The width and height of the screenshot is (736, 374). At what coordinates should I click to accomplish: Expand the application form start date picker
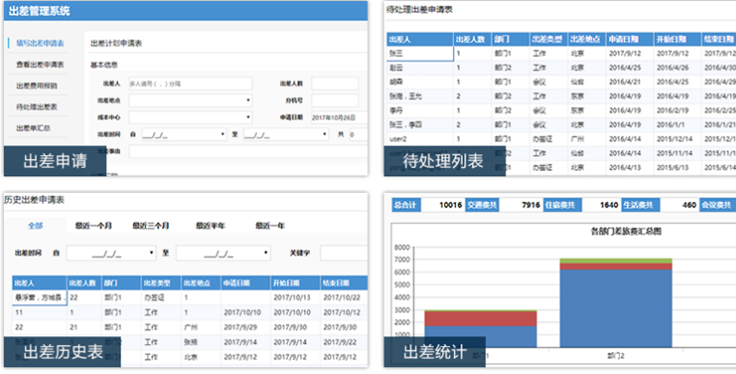coord(184,135)
